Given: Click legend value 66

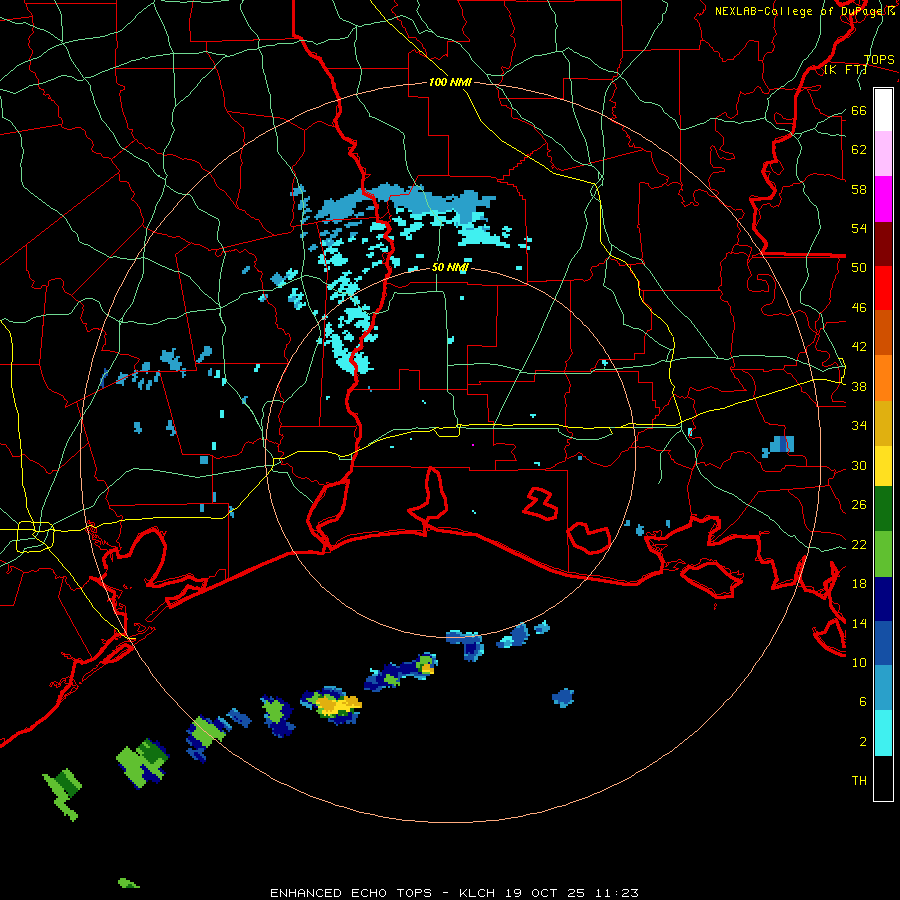Looking at the screenshot, I should 859,110.
